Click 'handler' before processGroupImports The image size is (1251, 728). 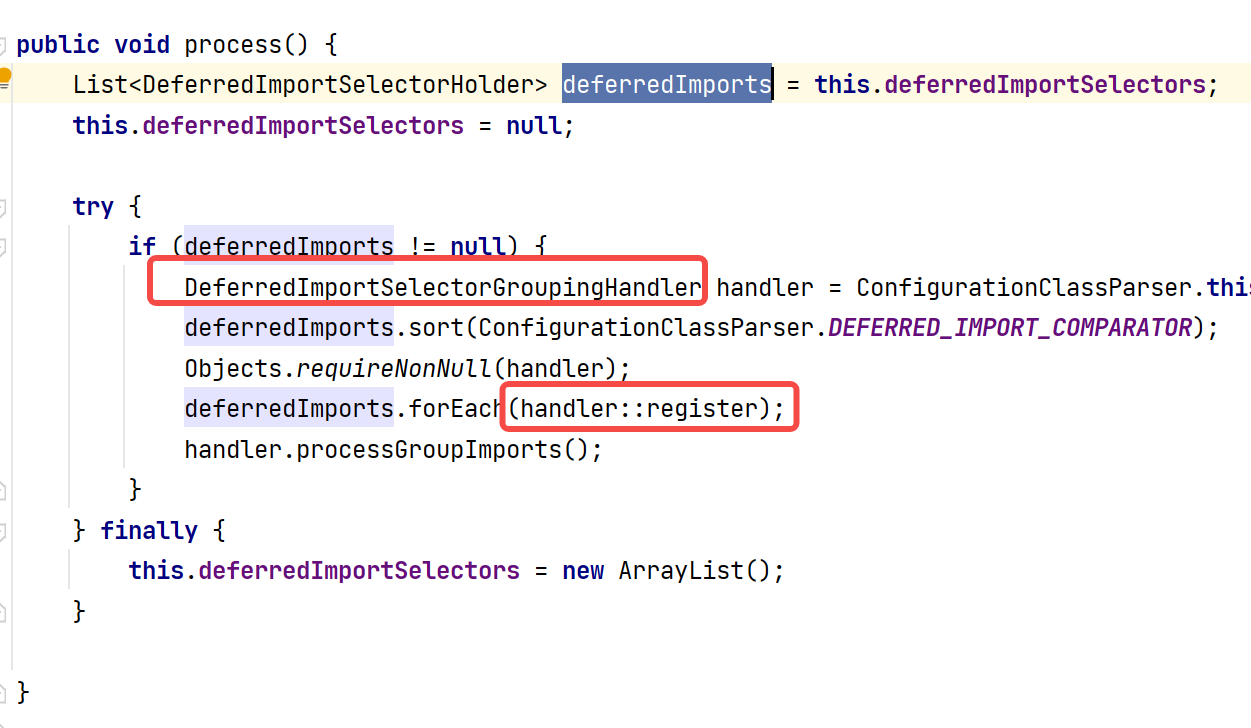coord(233,450)
